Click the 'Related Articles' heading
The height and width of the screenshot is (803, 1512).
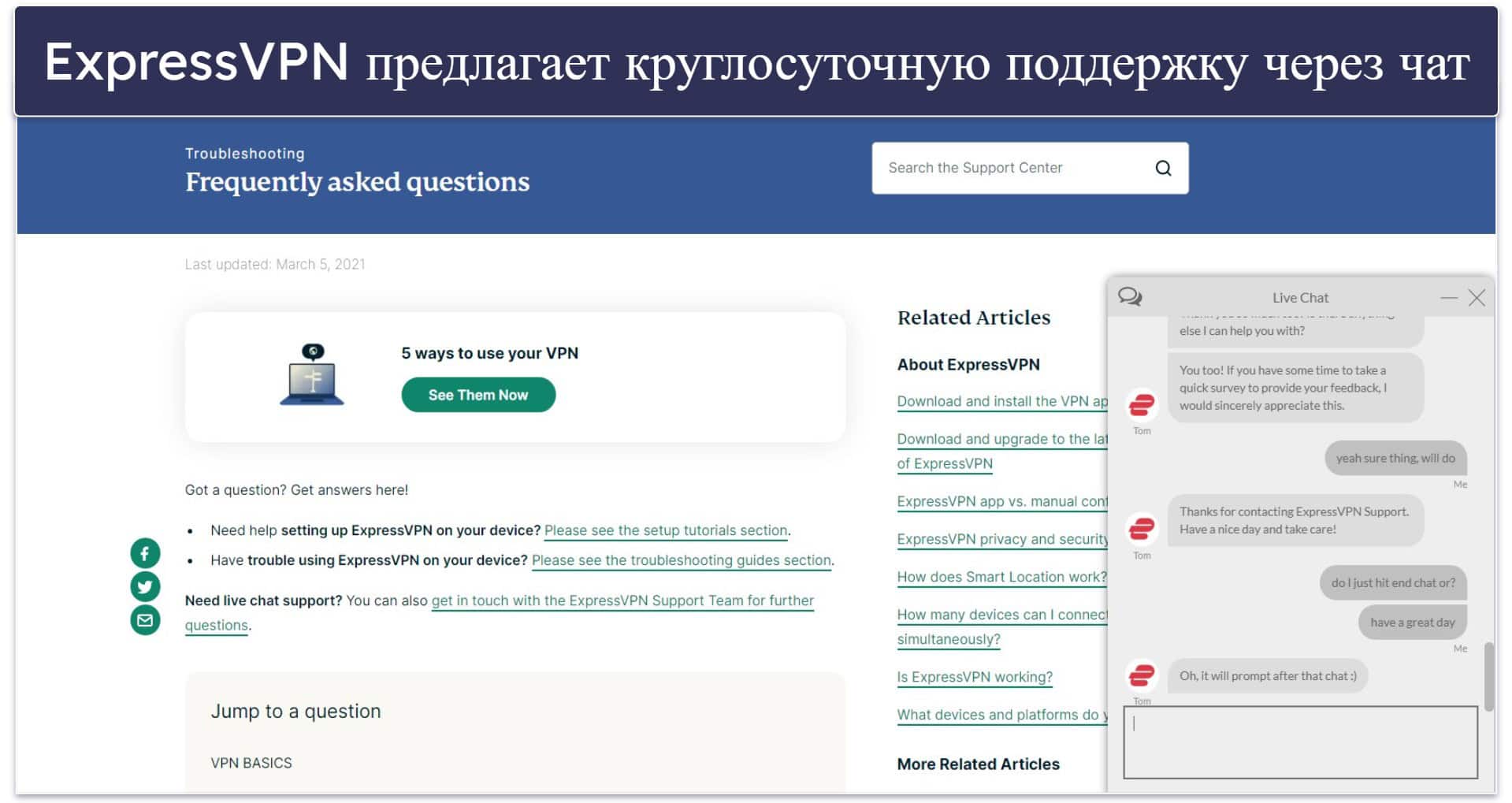point(973,317)
